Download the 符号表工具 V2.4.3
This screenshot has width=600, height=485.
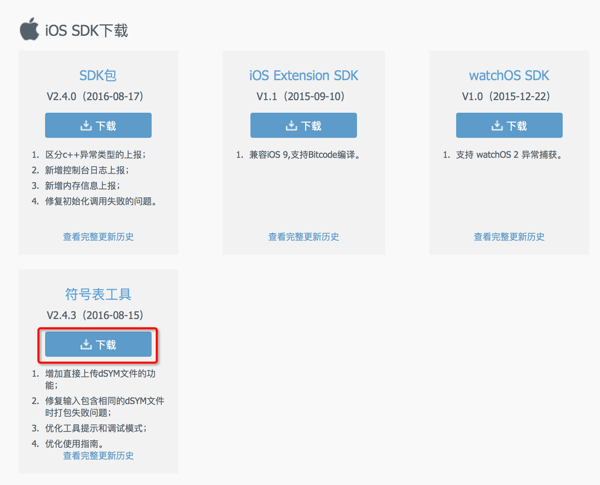click(x=98, y=344)
